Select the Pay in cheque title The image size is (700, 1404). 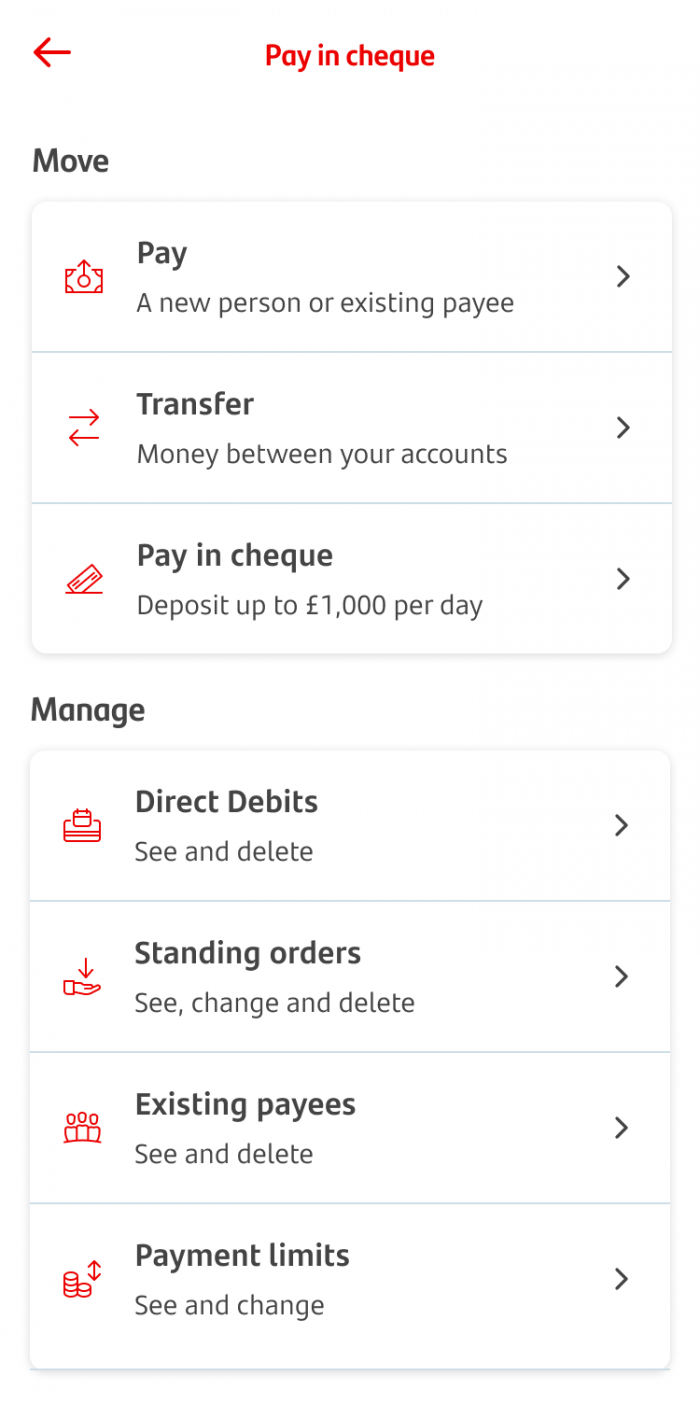click(349, 56)
